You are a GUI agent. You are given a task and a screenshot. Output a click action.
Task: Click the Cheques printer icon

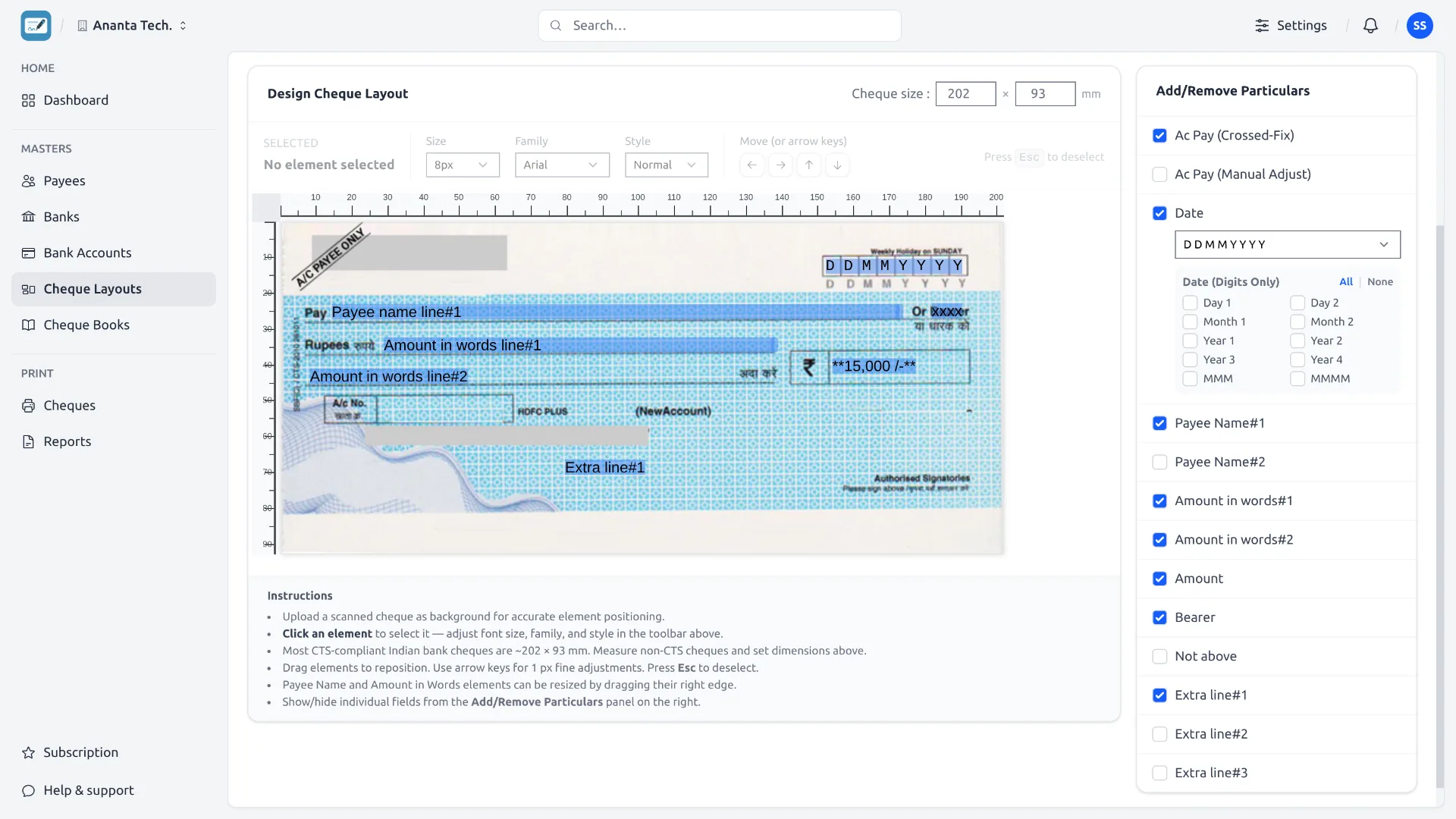(29, 406)
